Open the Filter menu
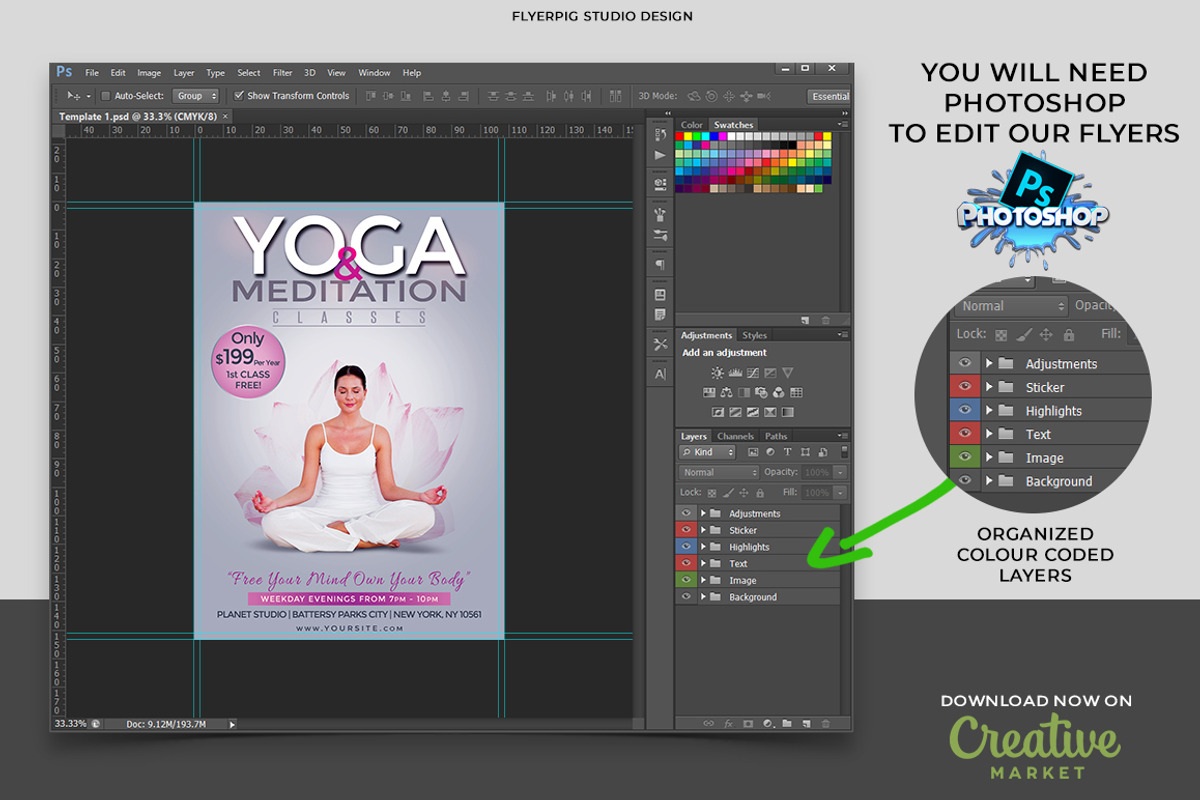 click(x=283, y=73)
